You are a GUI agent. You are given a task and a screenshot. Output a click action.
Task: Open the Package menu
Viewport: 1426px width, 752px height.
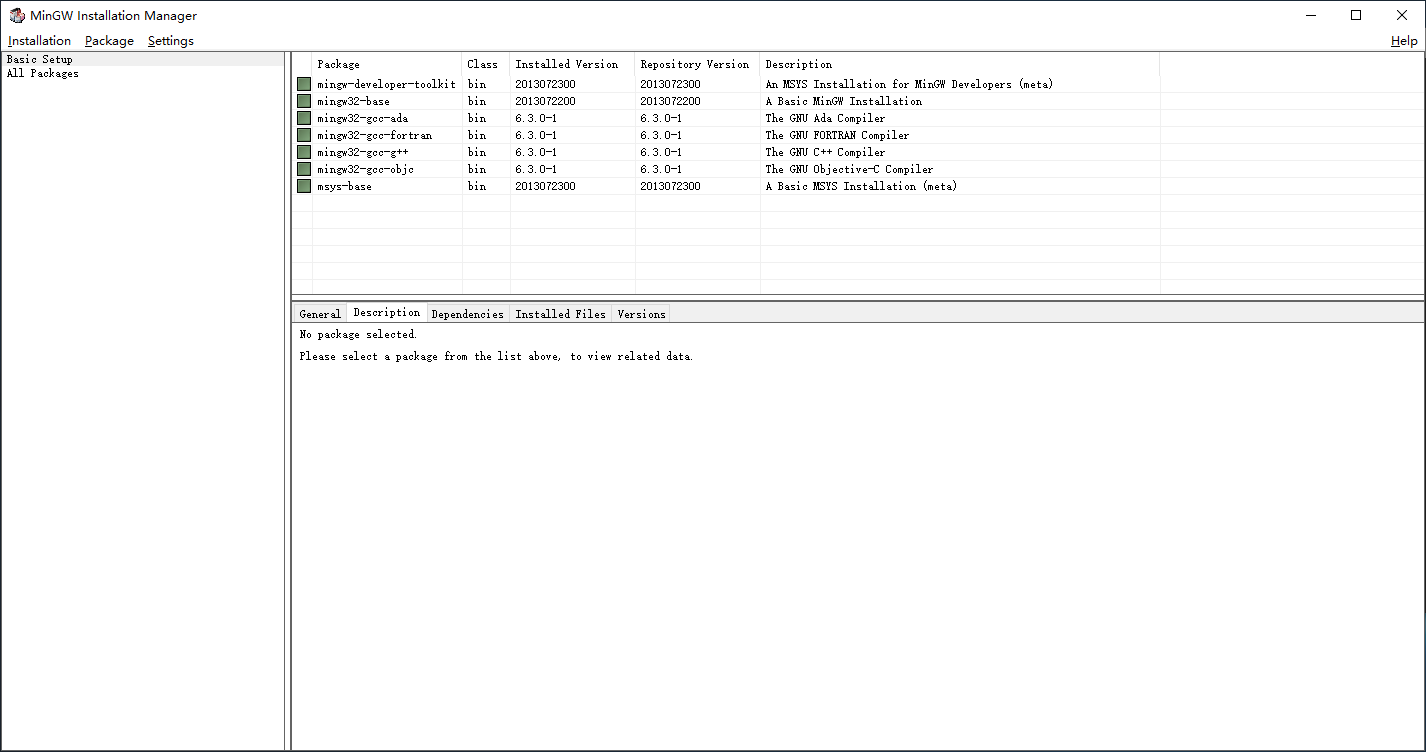click(109, 41)
